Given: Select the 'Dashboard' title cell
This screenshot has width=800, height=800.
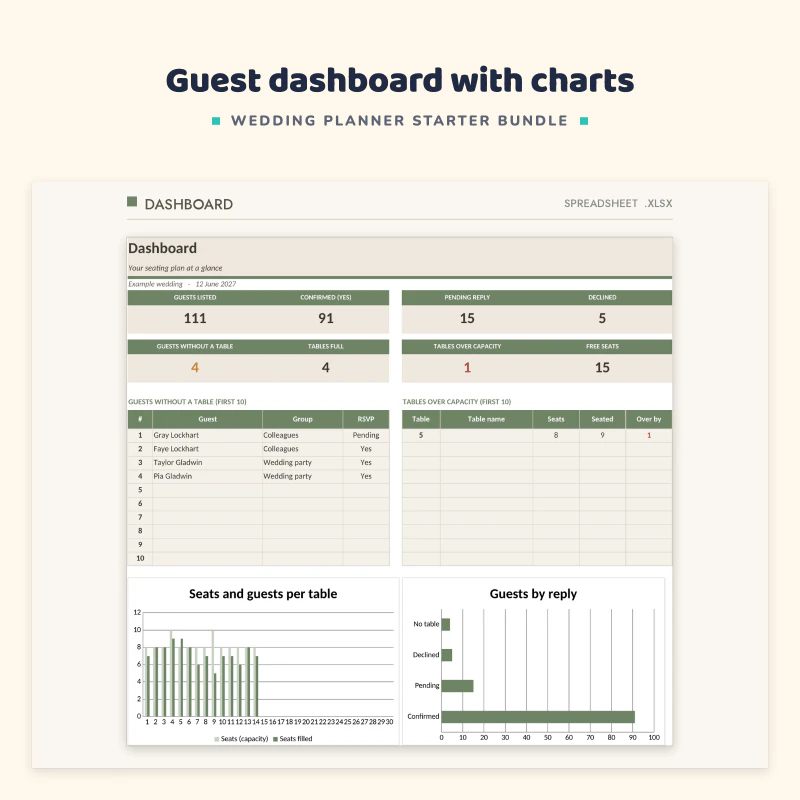Looking at the screenshot, I should tap(162, 248).
